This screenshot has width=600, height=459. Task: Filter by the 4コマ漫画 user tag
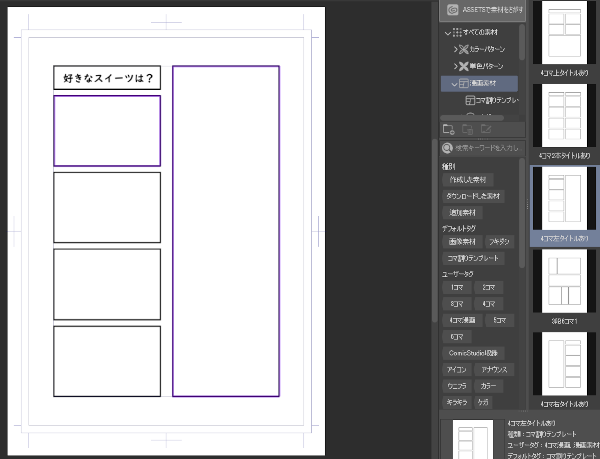pos(462,321)
